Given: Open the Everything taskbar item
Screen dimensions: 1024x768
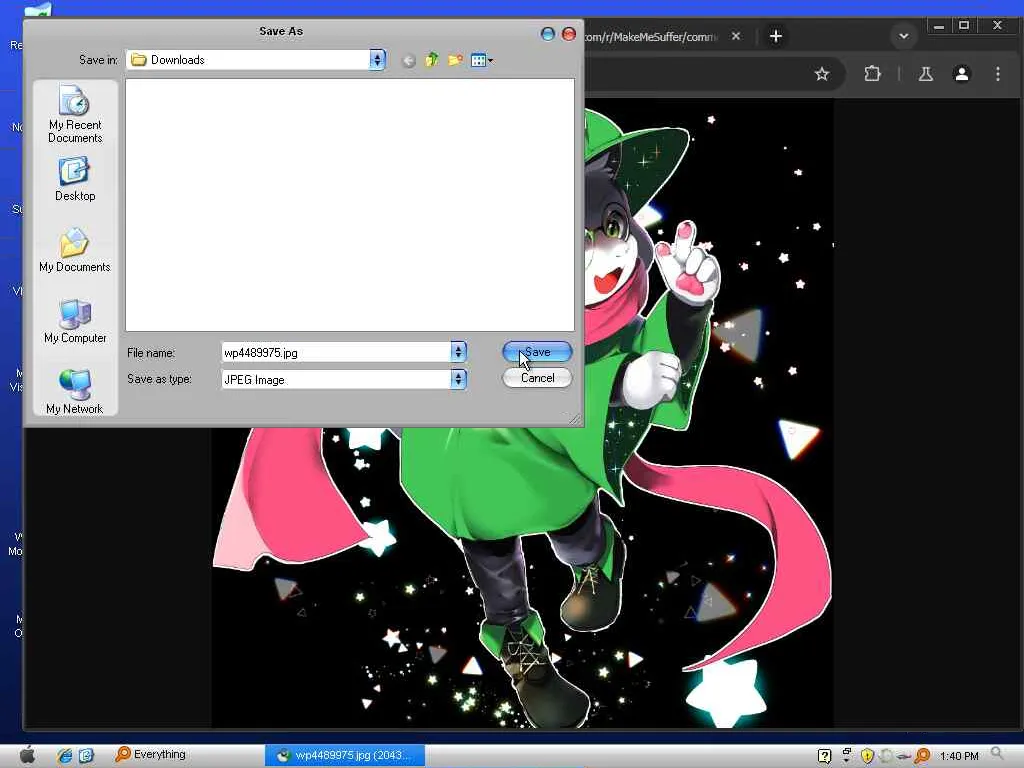Looking at the screenshot, I should [151, 754].
